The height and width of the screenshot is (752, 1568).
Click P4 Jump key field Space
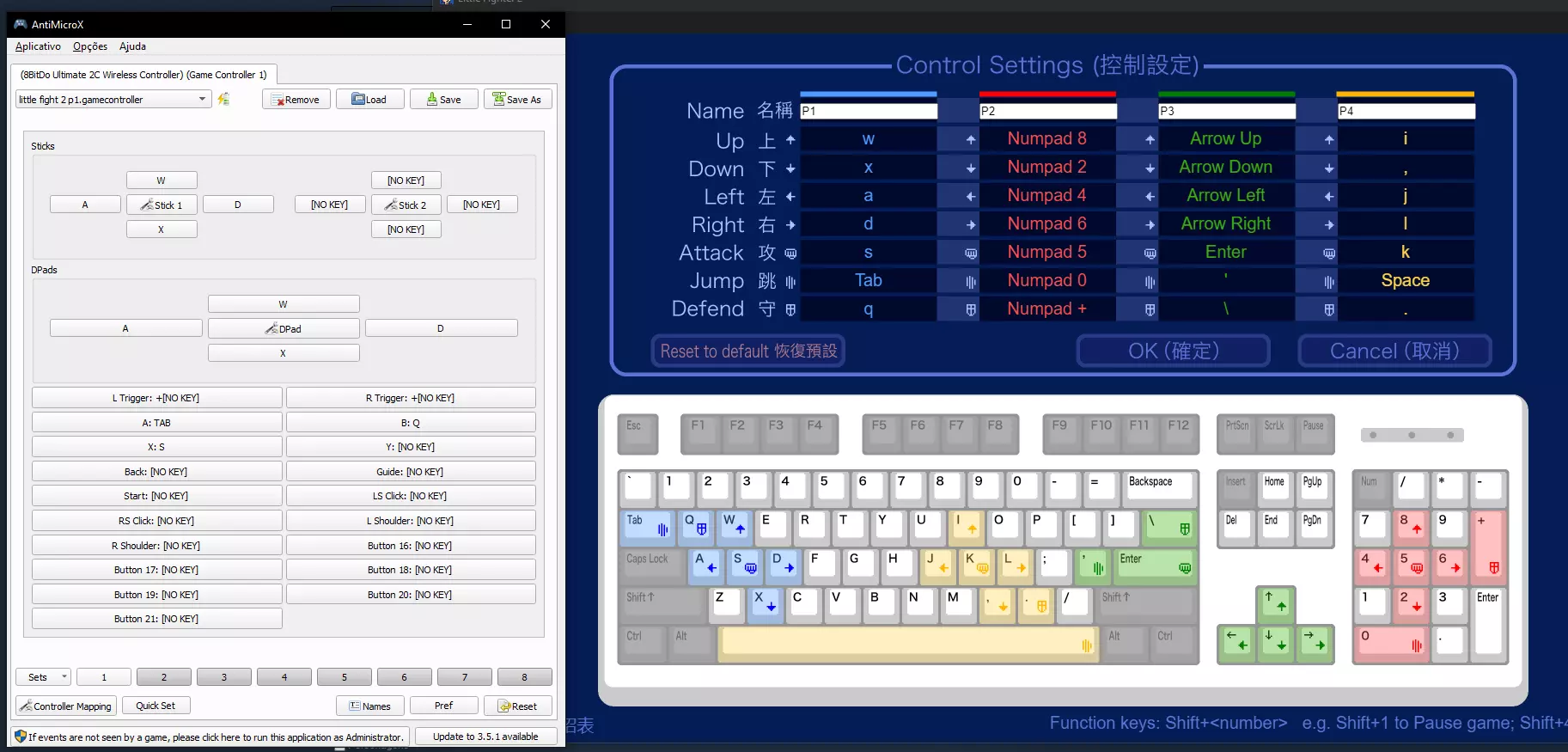1406,280
